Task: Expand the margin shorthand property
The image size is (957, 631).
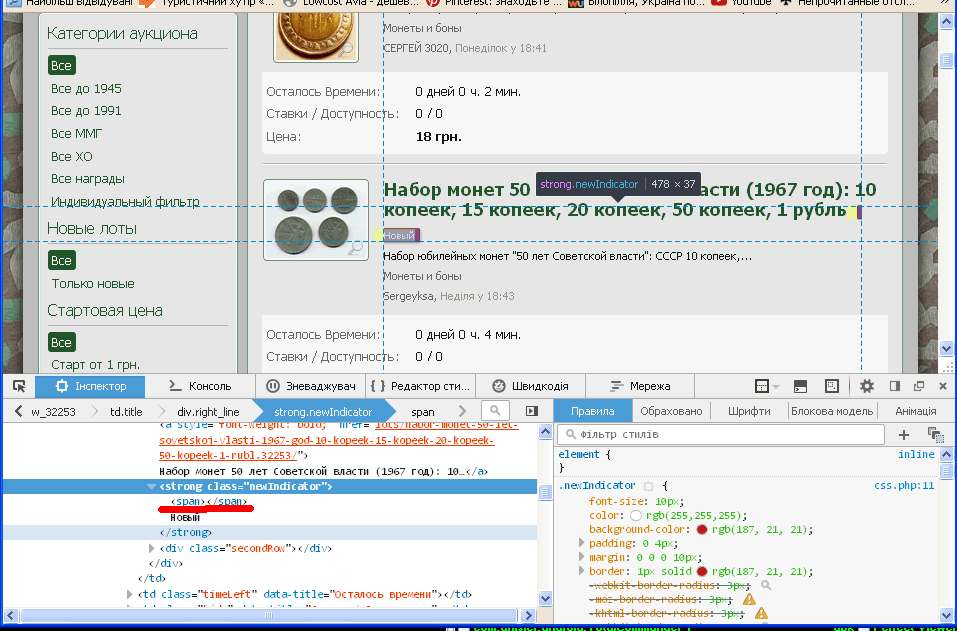Action: click(582, 557)
